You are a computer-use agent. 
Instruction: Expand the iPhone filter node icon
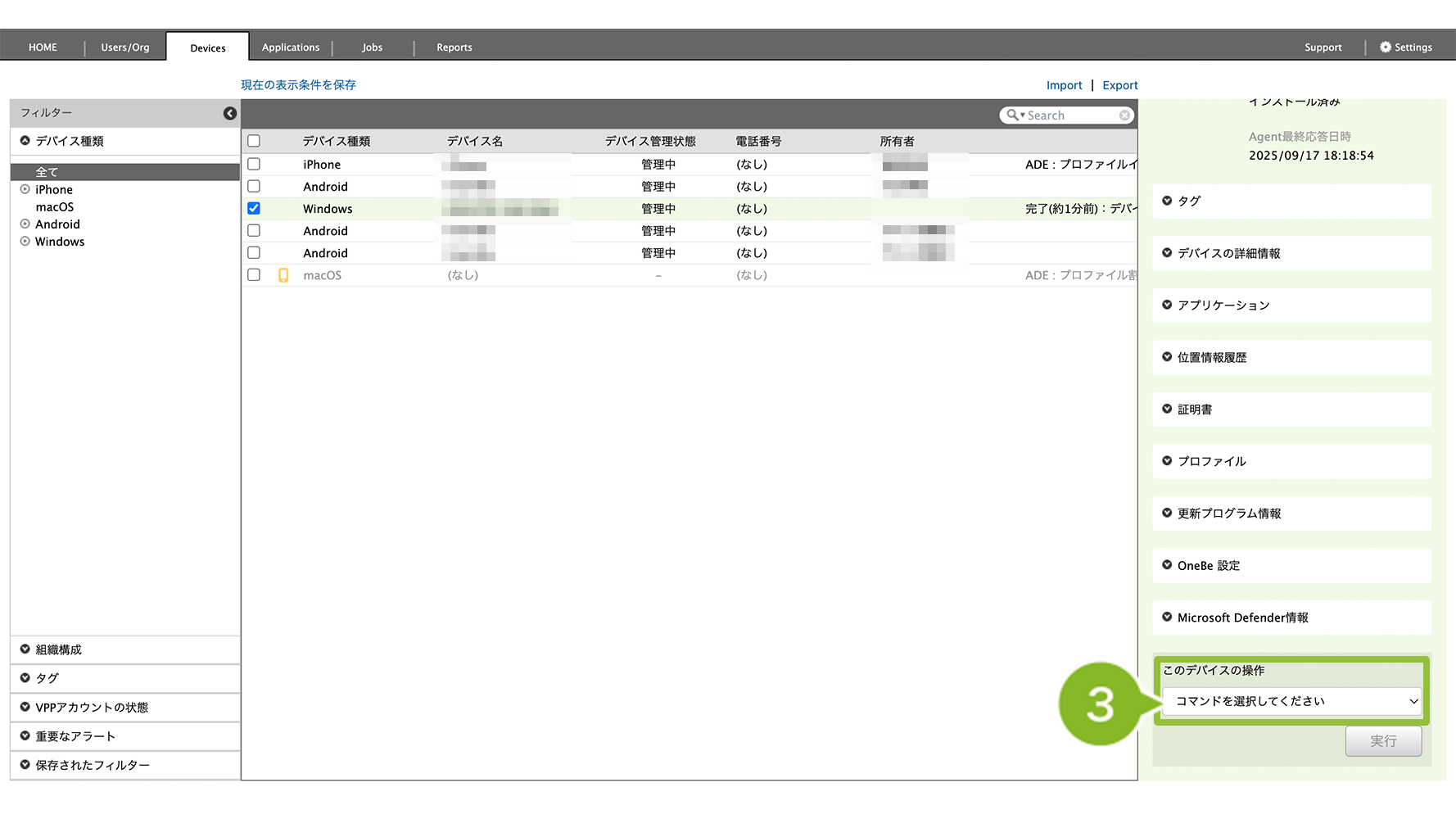(25, 189)
